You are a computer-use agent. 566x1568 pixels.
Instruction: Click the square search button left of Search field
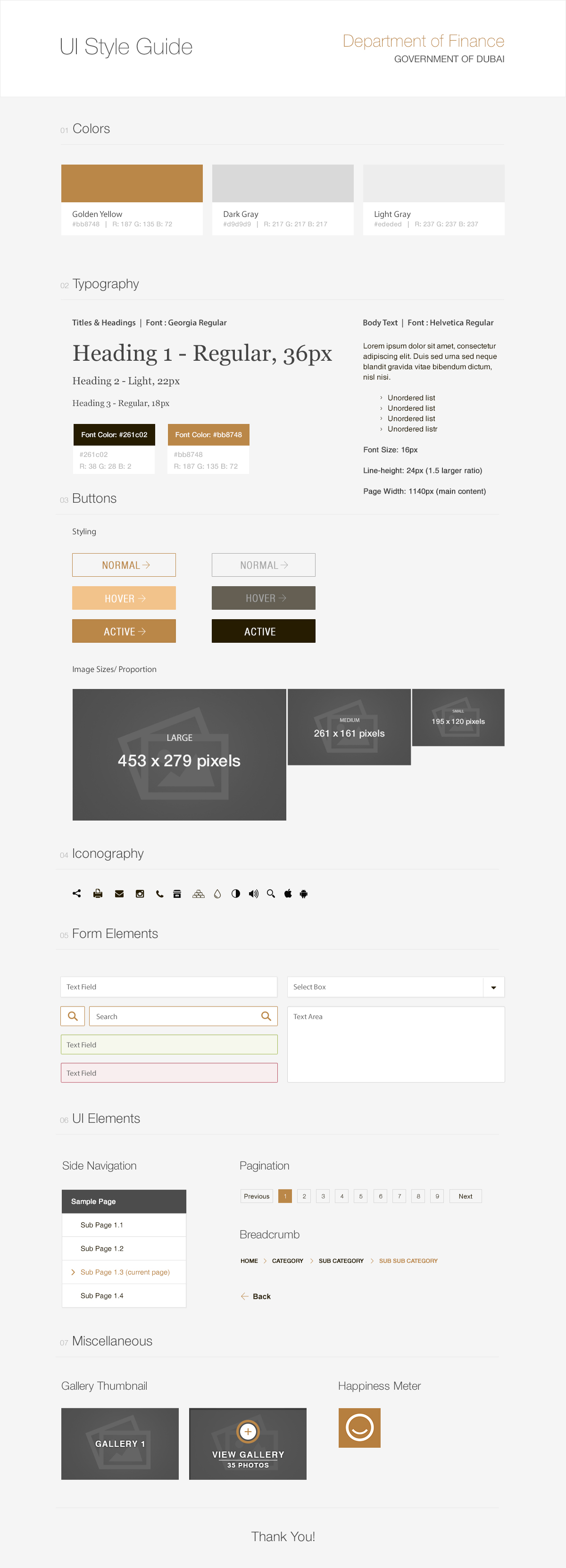73,1016
